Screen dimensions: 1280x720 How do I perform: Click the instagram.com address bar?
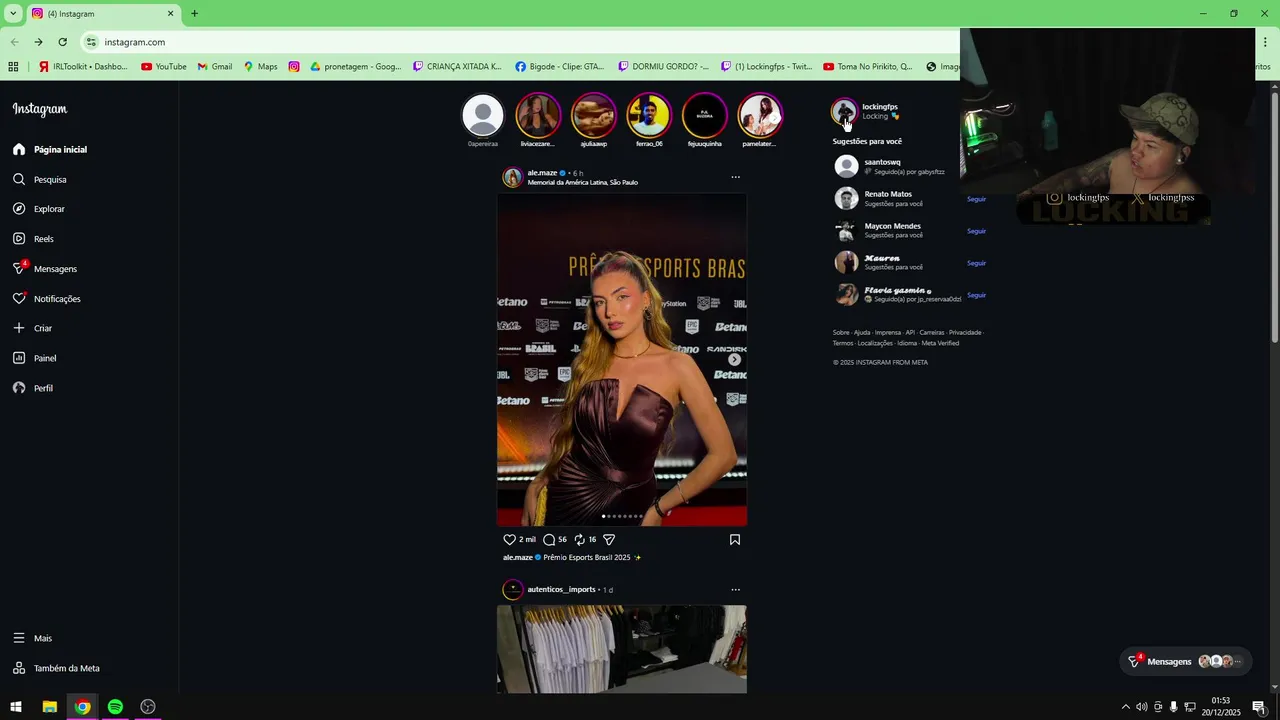coord(520,42)
